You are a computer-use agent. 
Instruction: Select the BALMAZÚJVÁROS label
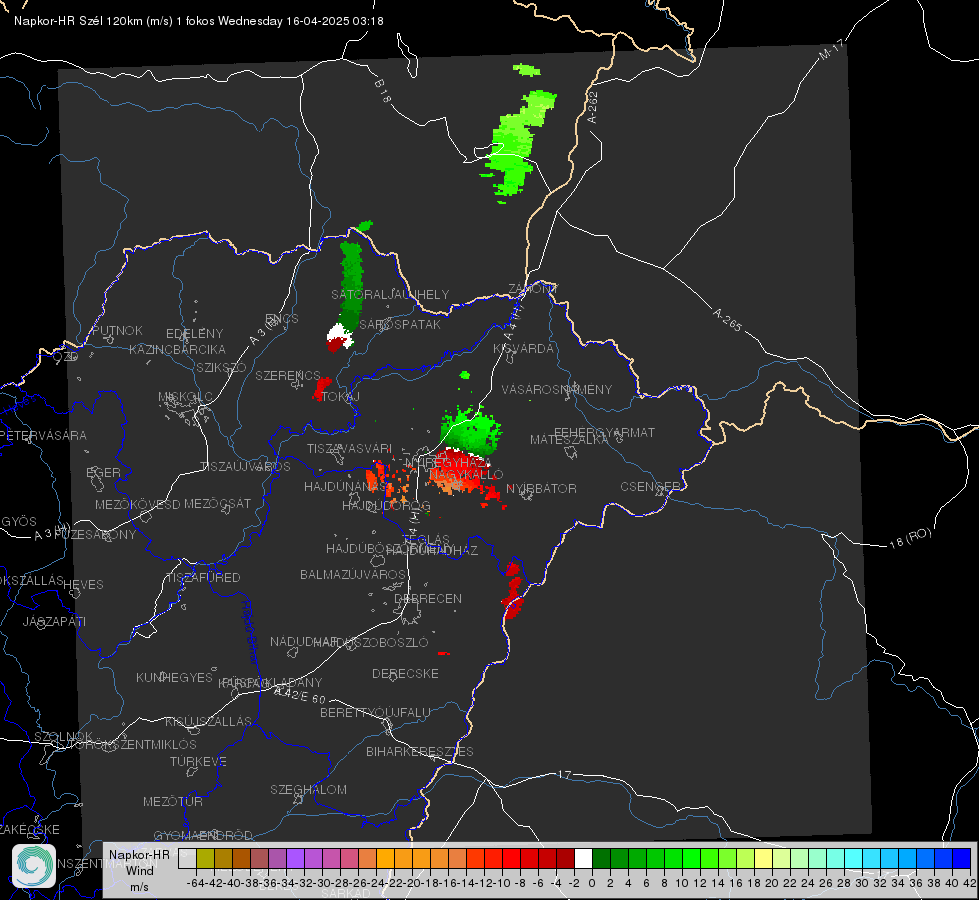point(353,574)
